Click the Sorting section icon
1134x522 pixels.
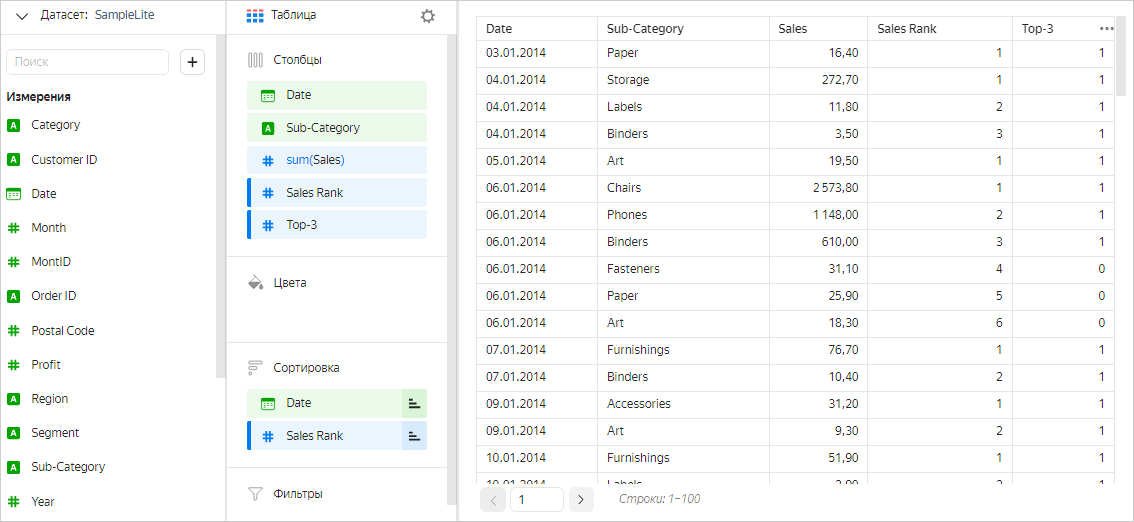coord(255,368)
